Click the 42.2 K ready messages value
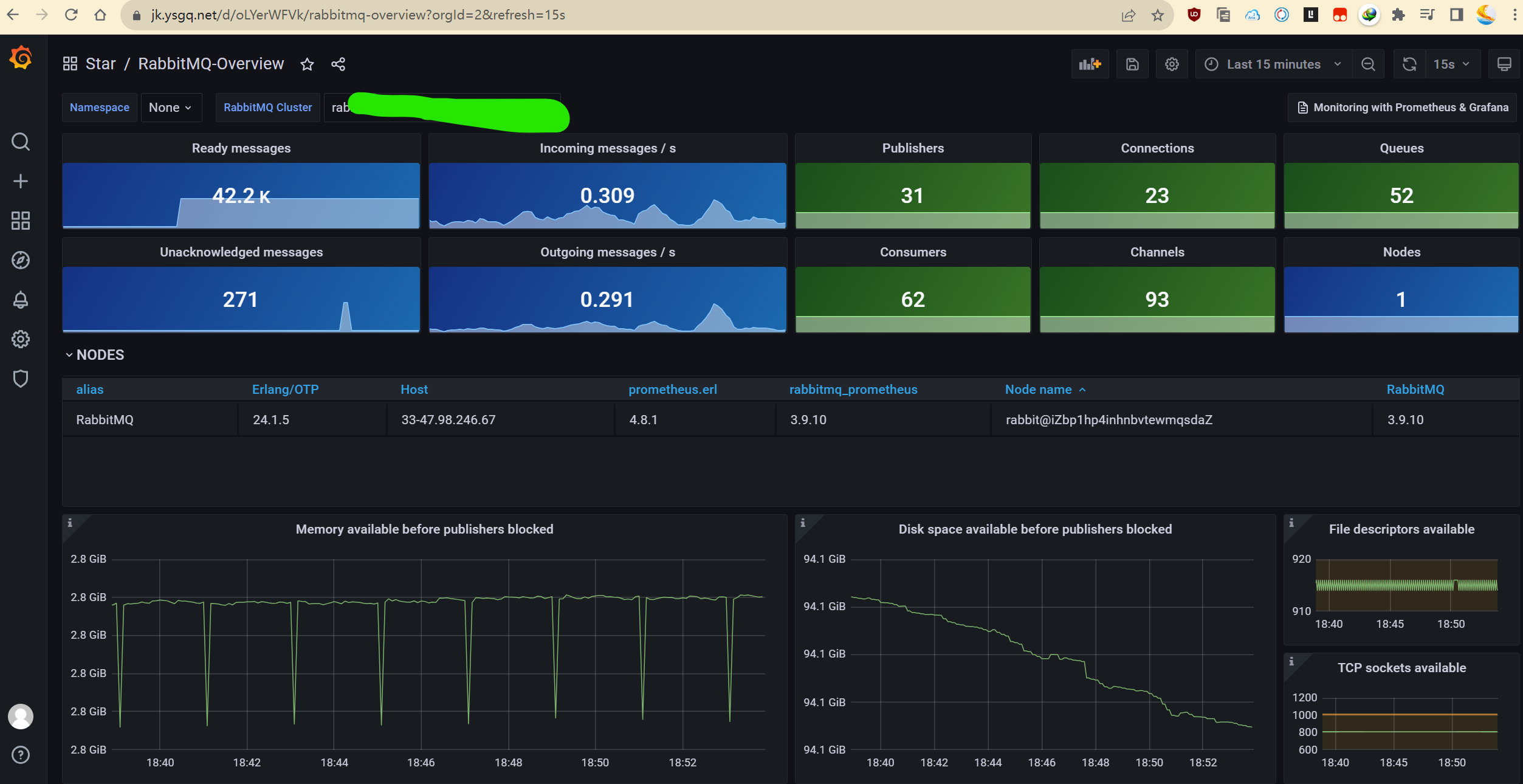 pyautogui.click(x=241, y=196)
